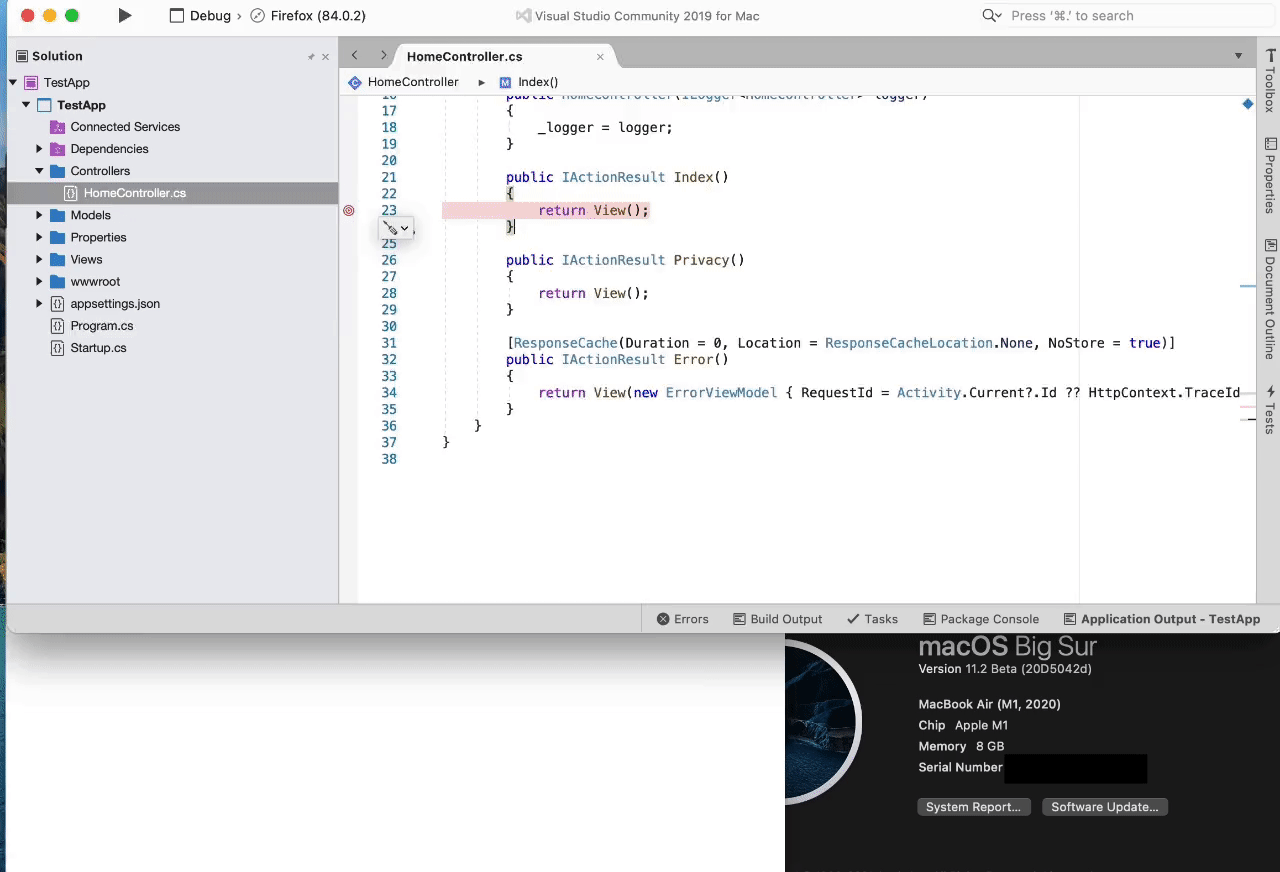1280x872 pixels.
Task: Navigate forward with the right arrow
Action: [383, 56]
